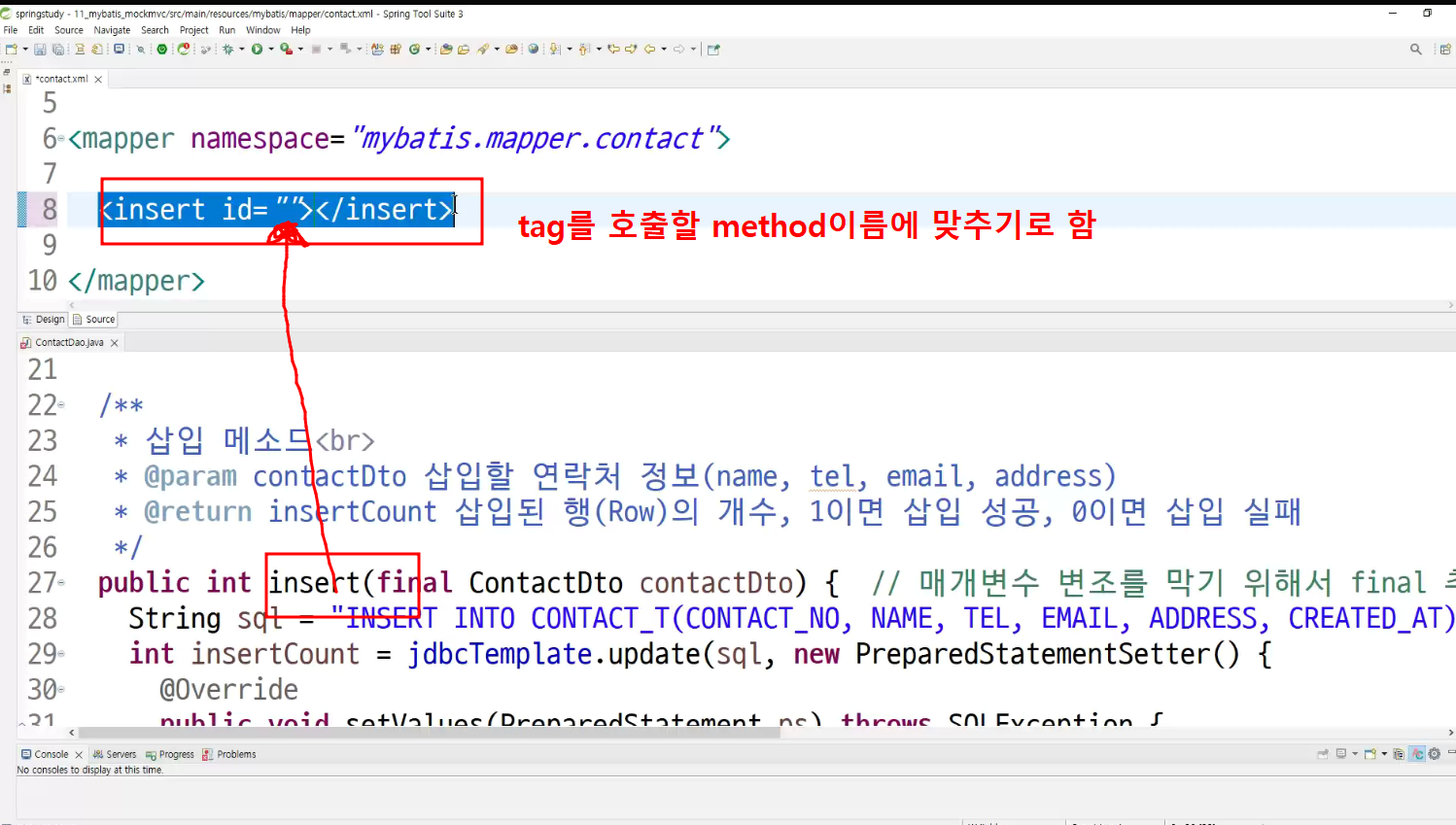The width and height of the screenshot is (1456, 825).
Task: Close the contact.xml editor tab
Action: [x=98, y=80]
